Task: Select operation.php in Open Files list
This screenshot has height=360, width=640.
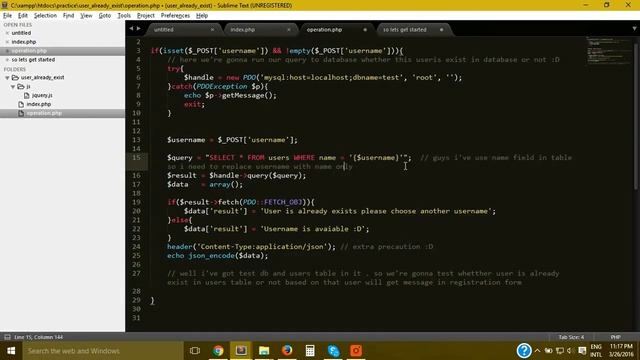Action: point(29,51)
